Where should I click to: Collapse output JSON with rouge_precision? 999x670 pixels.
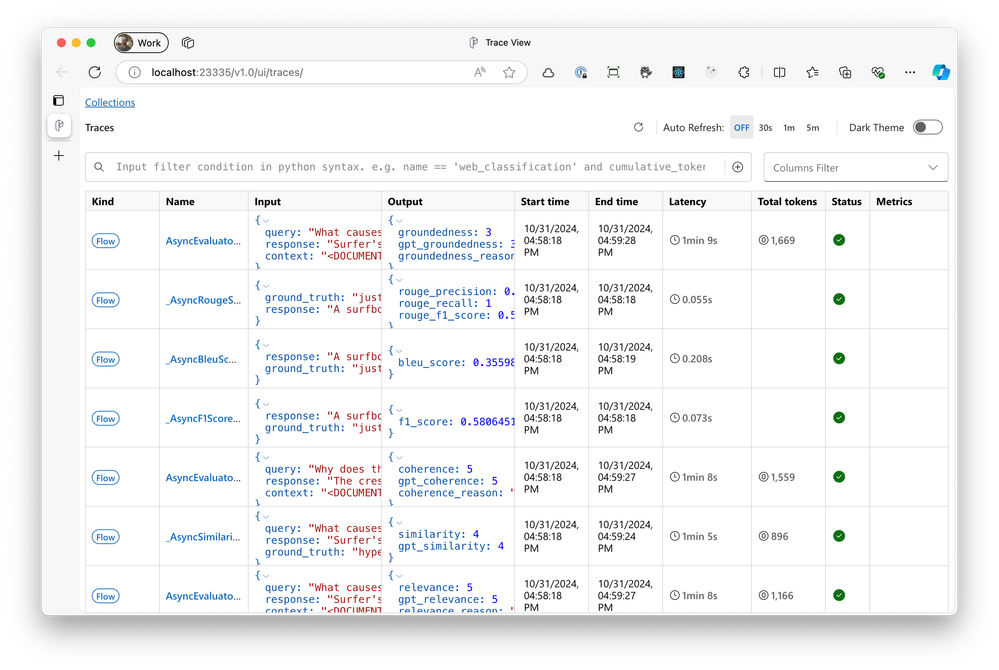coord(399,280)
